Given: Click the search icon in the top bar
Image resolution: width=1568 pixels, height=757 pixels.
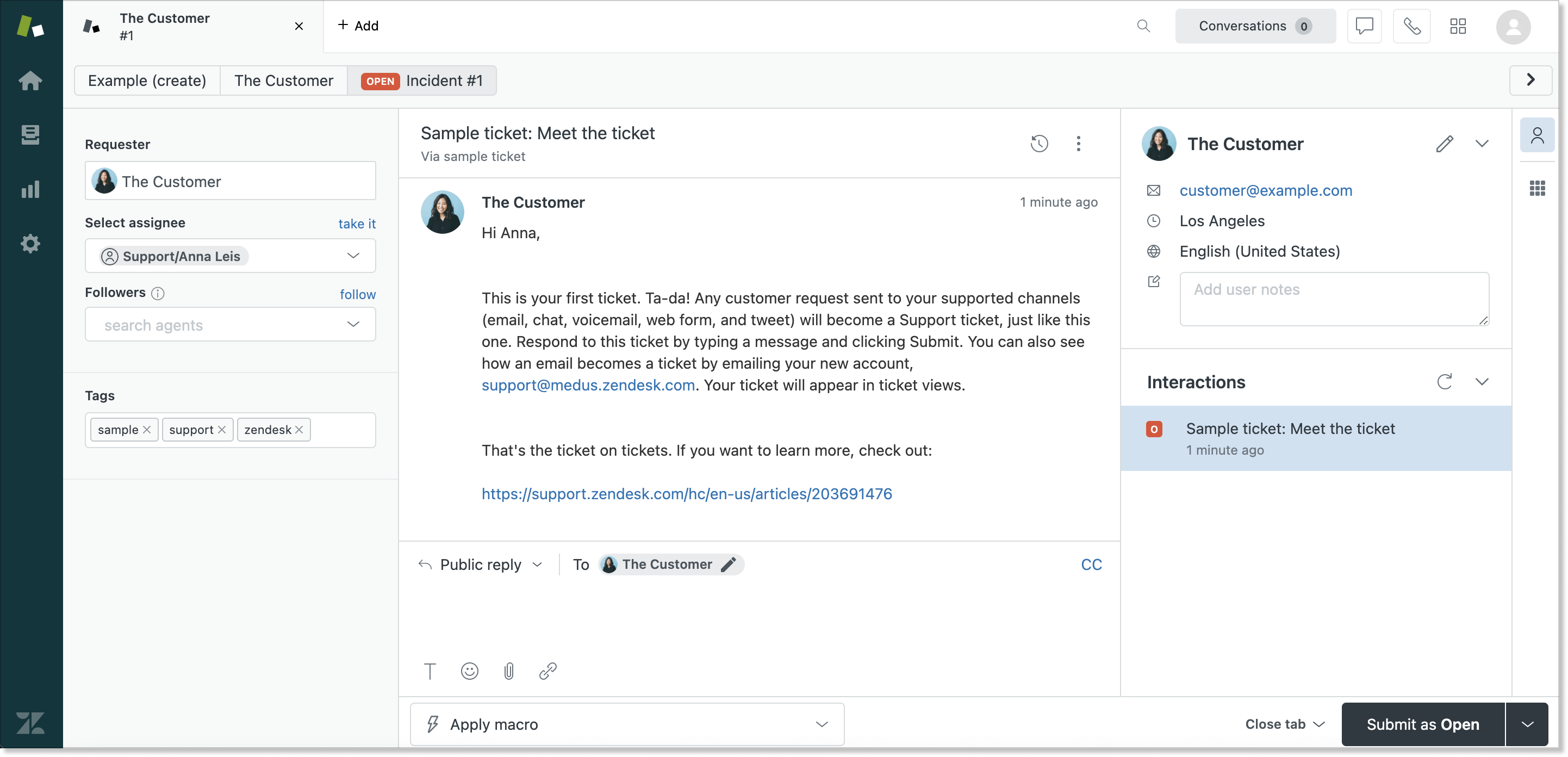Looking at the screenshot, I should click(x=1143, y=26).
